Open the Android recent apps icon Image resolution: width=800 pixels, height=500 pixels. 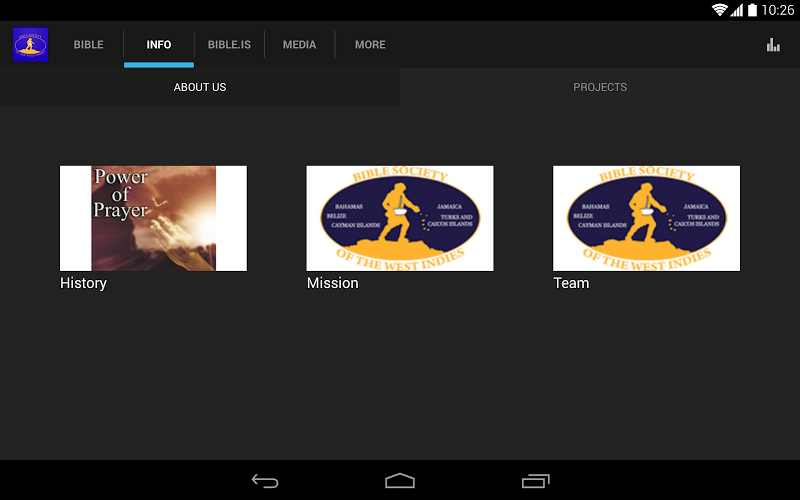[x=535, y=481]
